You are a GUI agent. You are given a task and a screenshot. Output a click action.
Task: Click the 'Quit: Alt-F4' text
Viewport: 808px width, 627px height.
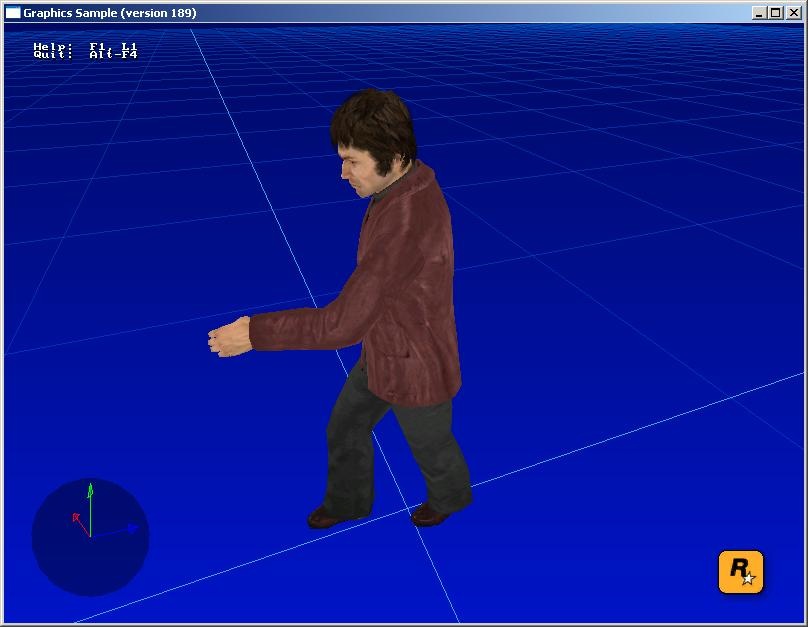coord(85,54)
